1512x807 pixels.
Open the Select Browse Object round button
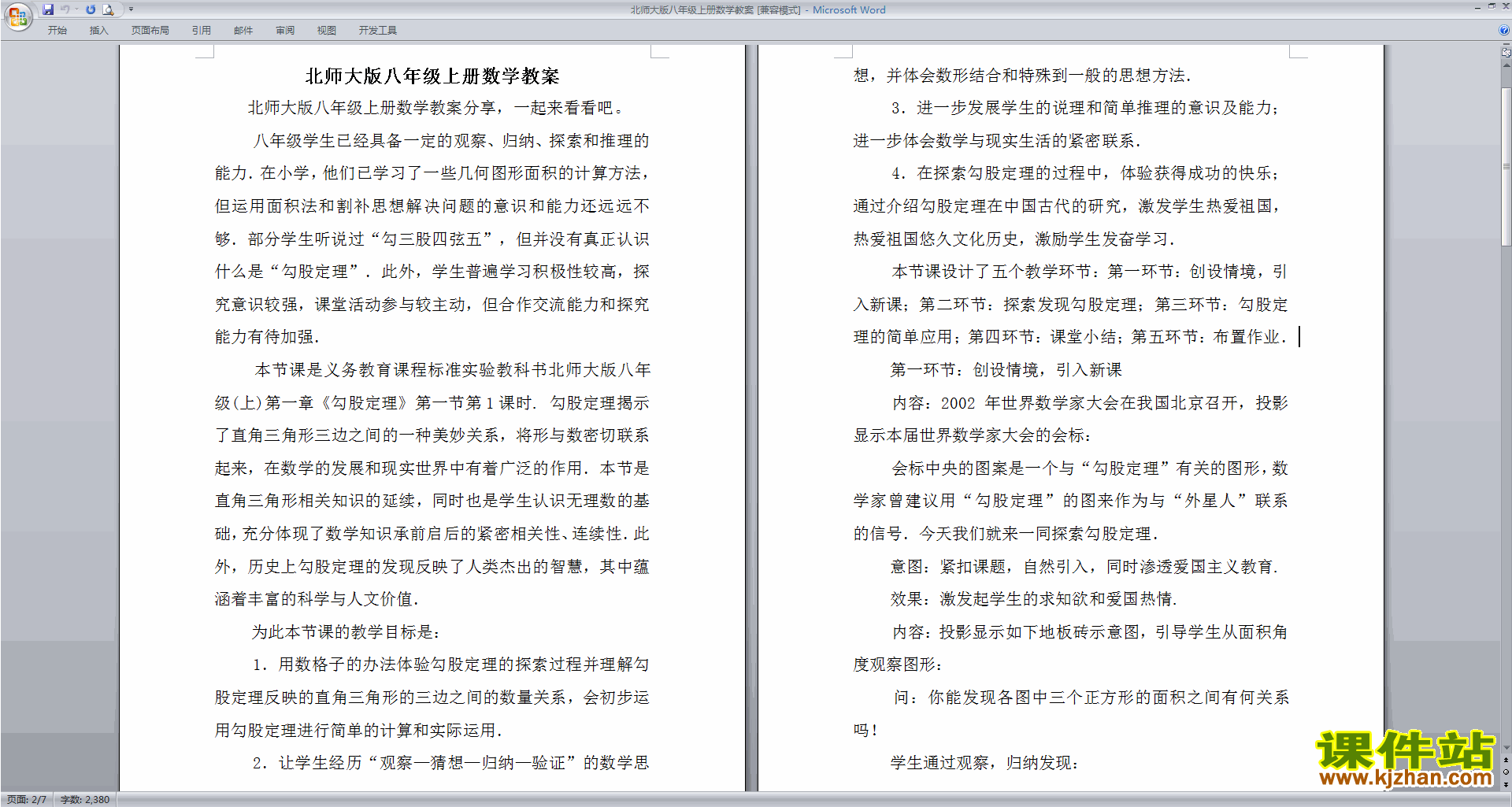point(1506,772)
